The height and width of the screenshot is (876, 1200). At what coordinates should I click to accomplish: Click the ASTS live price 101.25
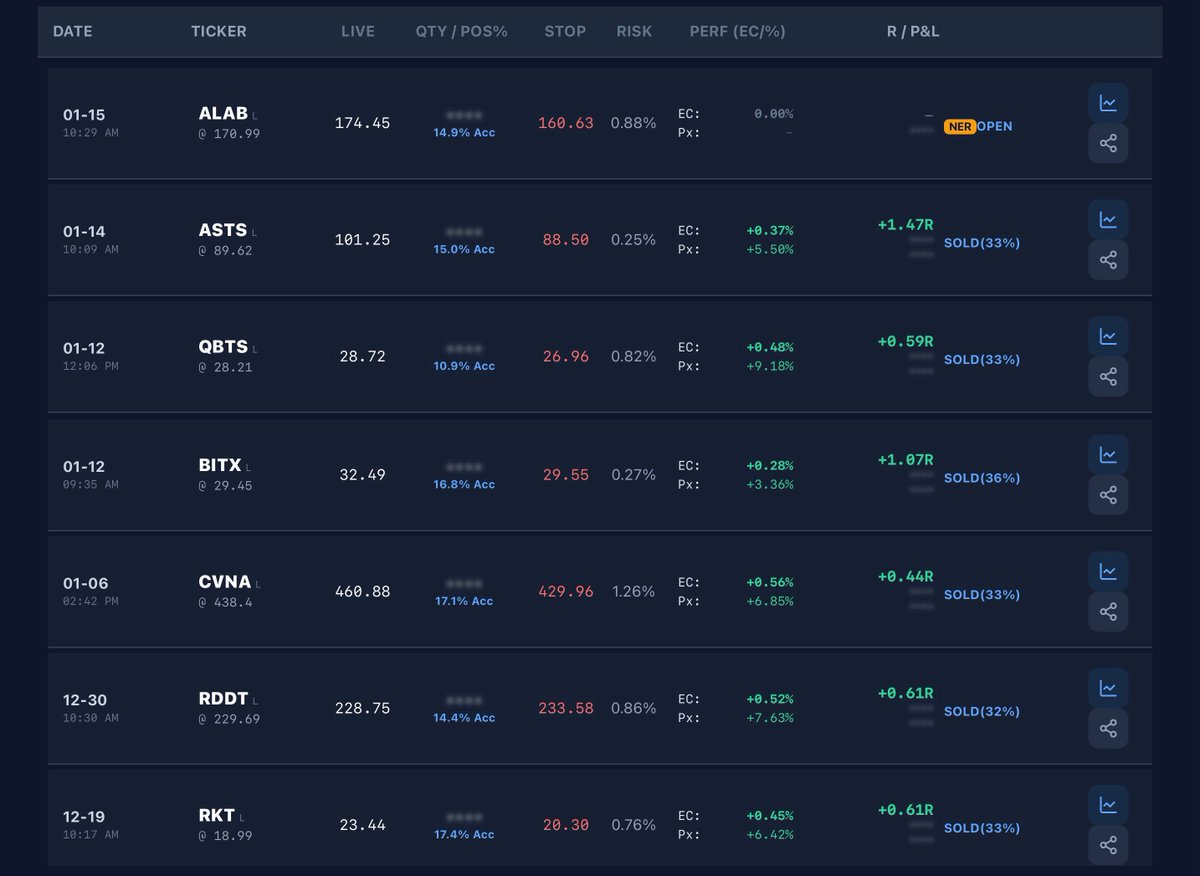tap(362, 240)
